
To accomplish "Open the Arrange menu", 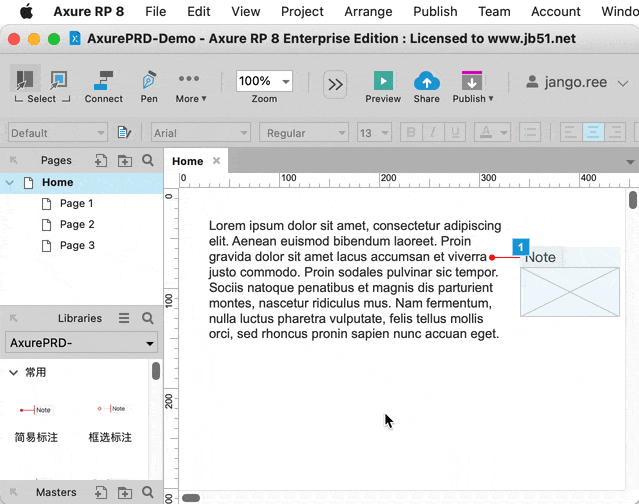I will coord(368,11).
